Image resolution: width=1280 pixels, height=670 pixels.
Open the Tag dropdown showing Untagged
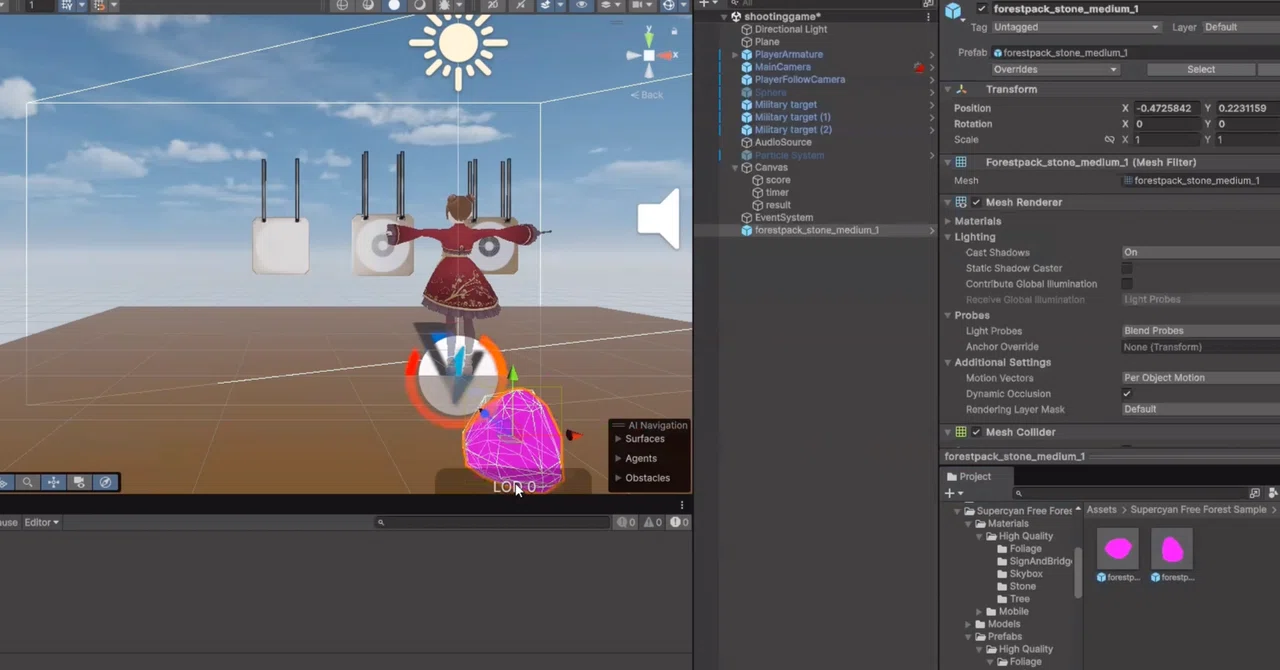1076,28
